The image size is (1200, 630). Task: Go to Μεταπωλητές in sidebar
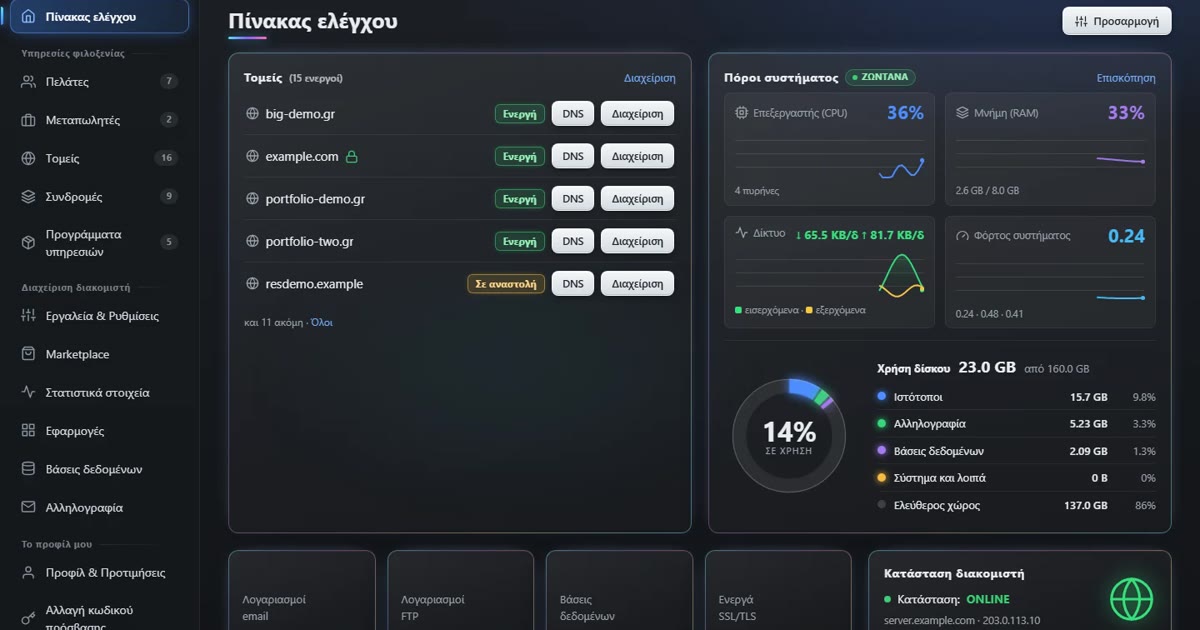99,120
